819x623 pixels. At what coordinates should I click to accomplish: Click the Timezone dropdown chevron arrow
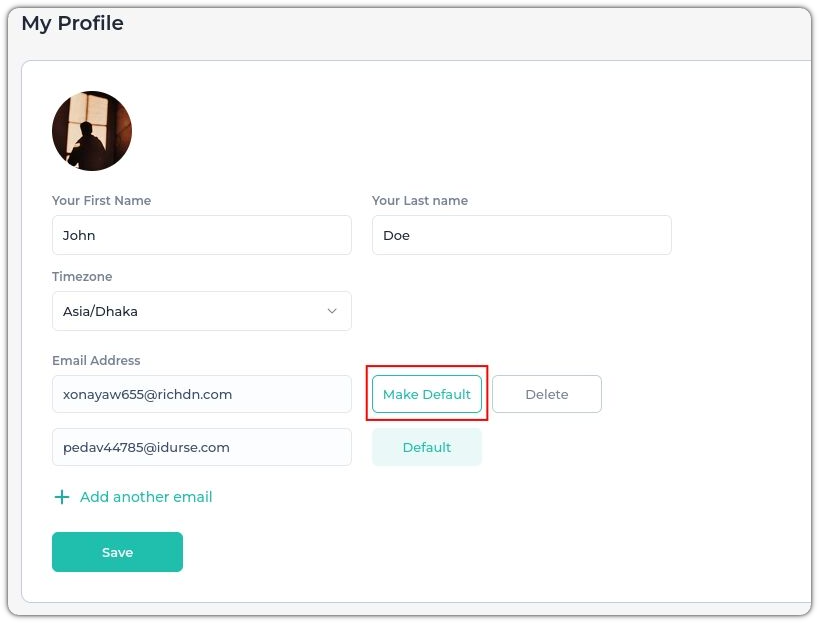click(x=332, y=311)
